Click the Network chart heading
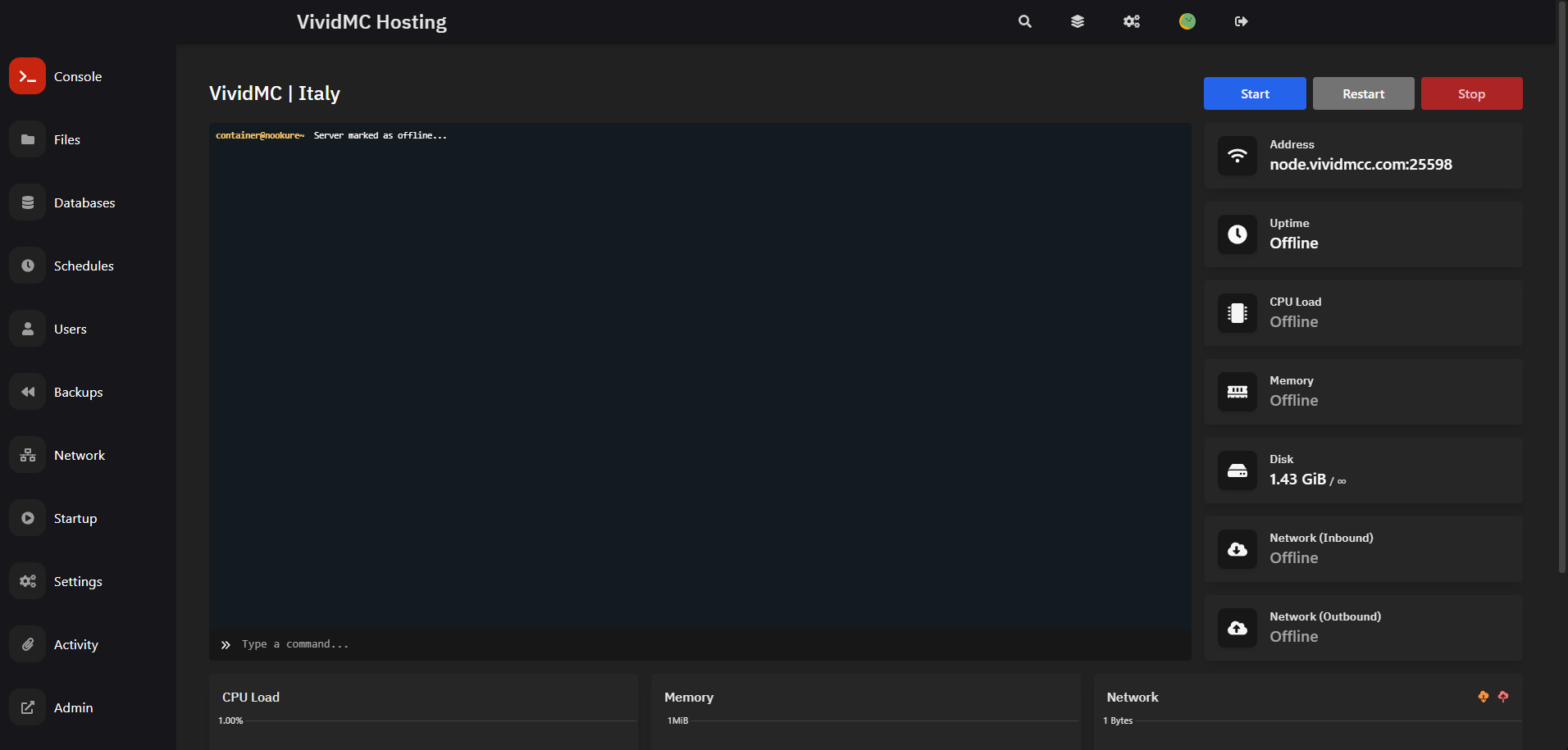The width and height of the screenshot is (1568, 750). [1133, 697]
